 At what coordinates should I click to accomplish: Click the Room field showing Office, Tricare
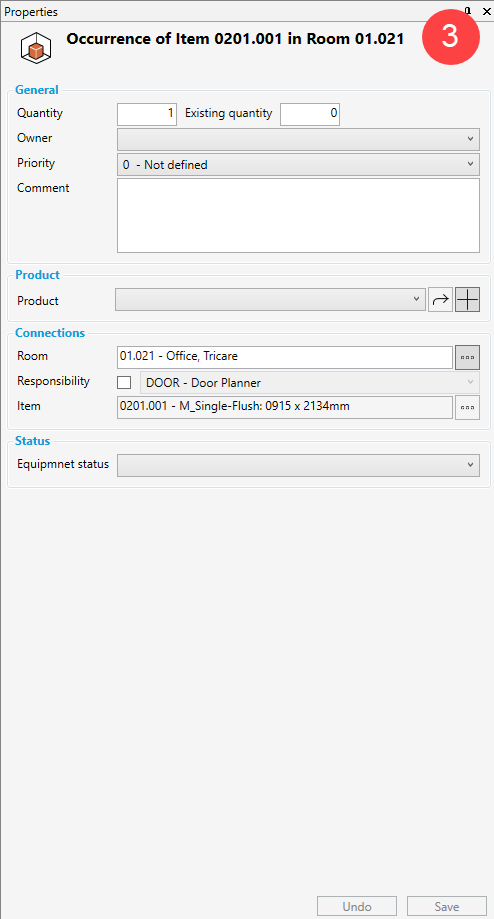285,357
